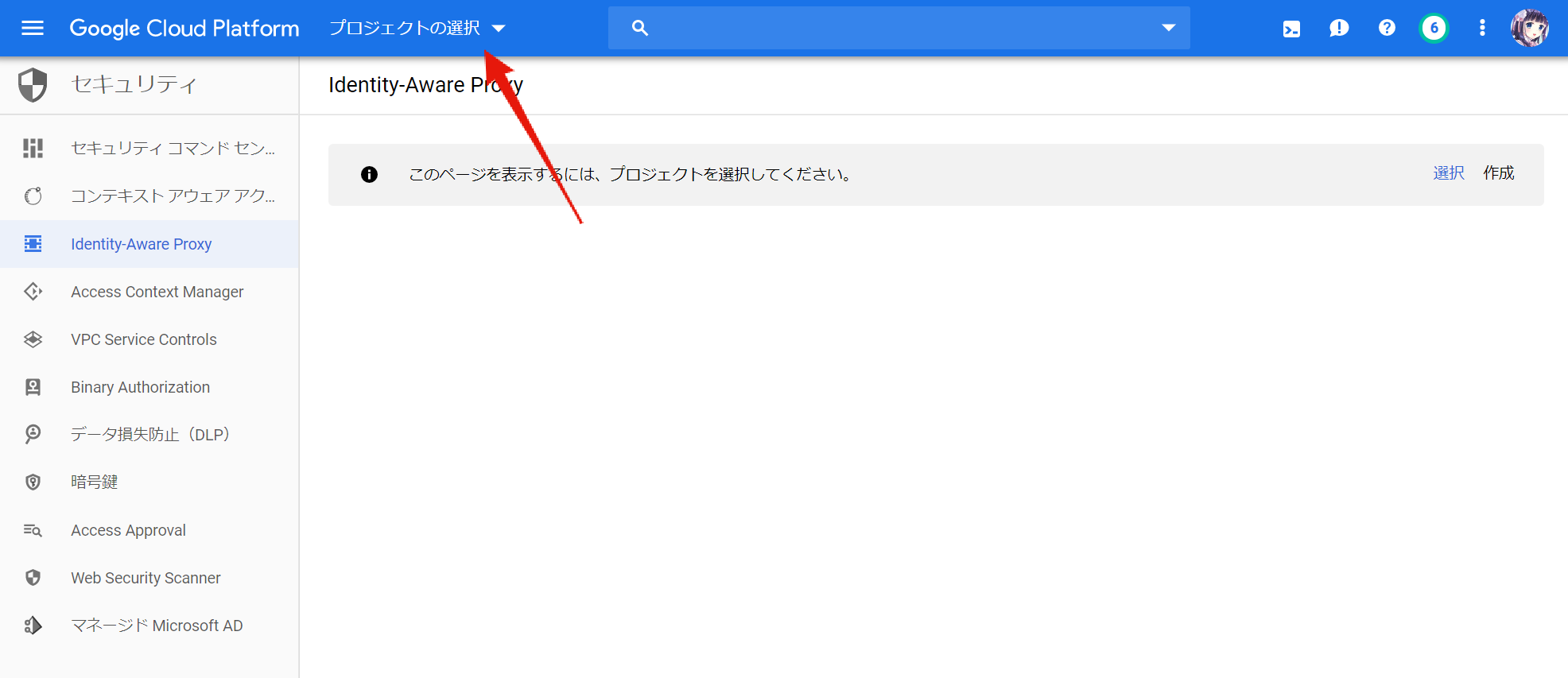Click the info icon in banner

coord(369,175)
